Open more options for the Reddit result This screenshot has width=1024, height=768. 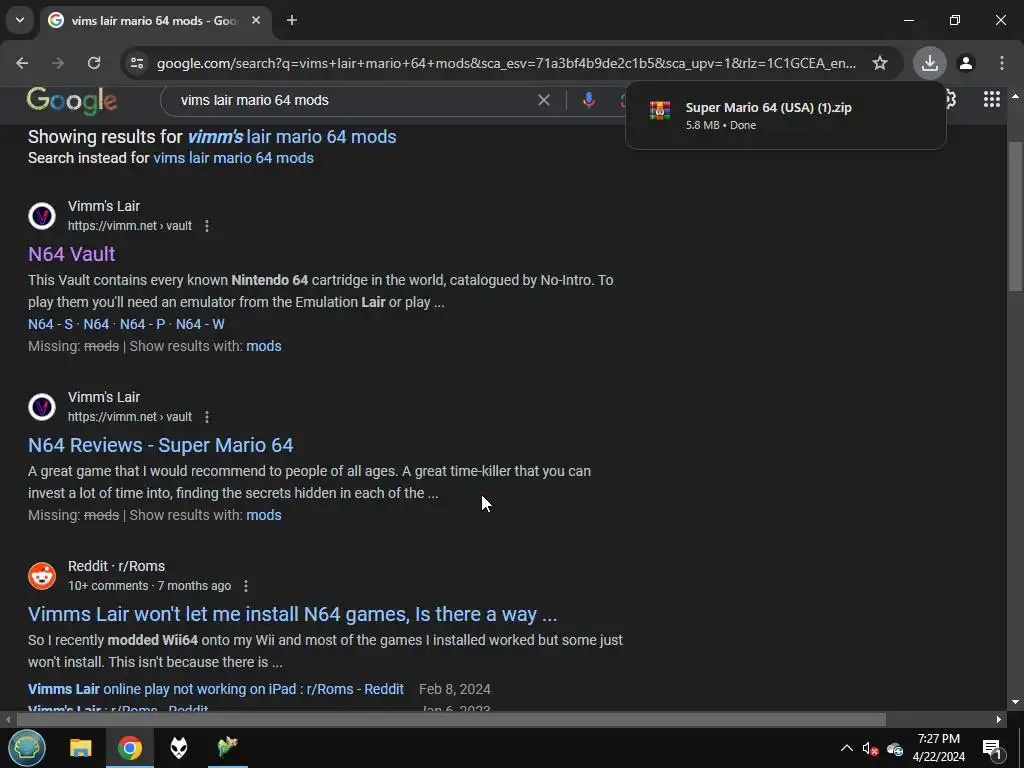click(246, 586)
